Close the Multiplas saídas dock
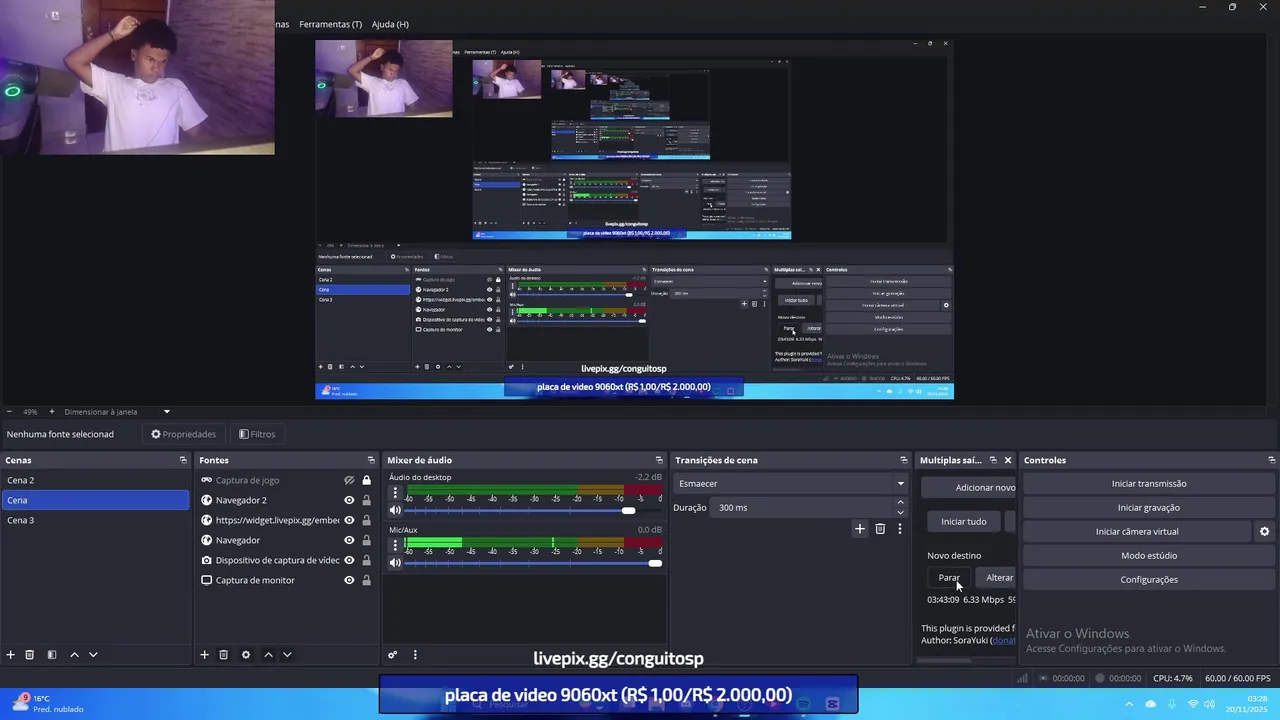Screen dimensions: 1280x720 point(1008,460)
